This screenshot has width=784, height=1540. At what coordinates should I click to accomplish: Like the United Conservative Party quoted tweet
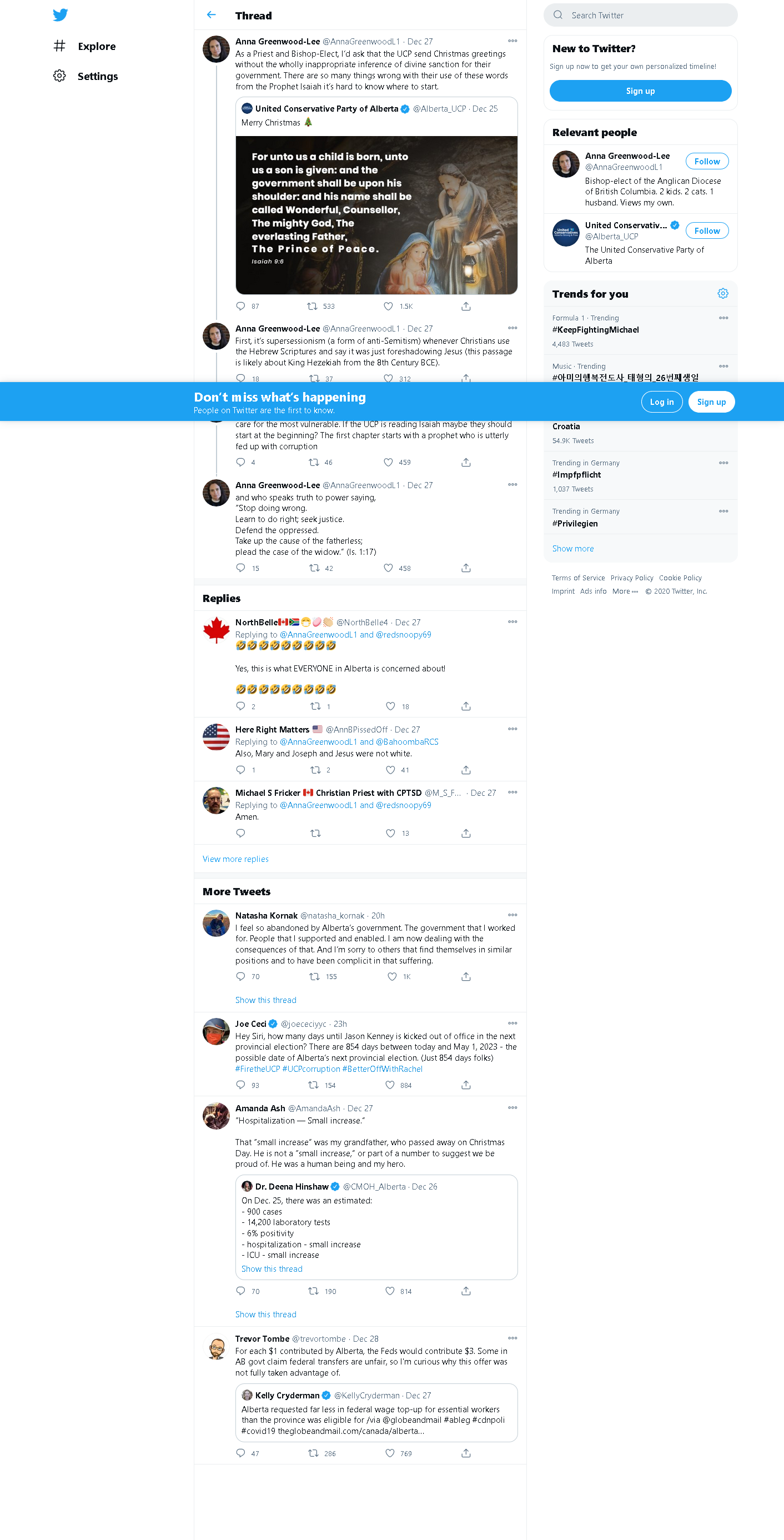(x=389, y=306)
